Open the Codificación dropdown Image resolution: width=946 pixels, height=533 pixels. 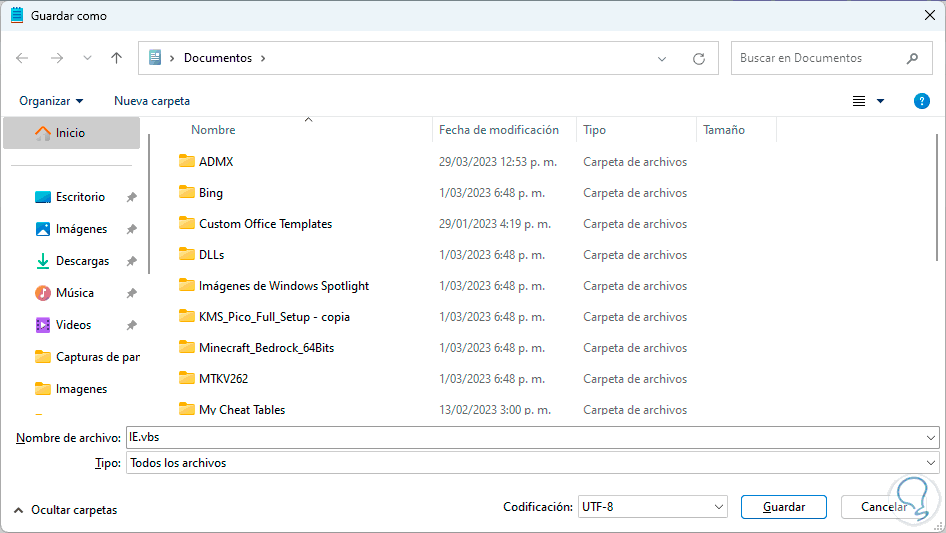point(652,507)
